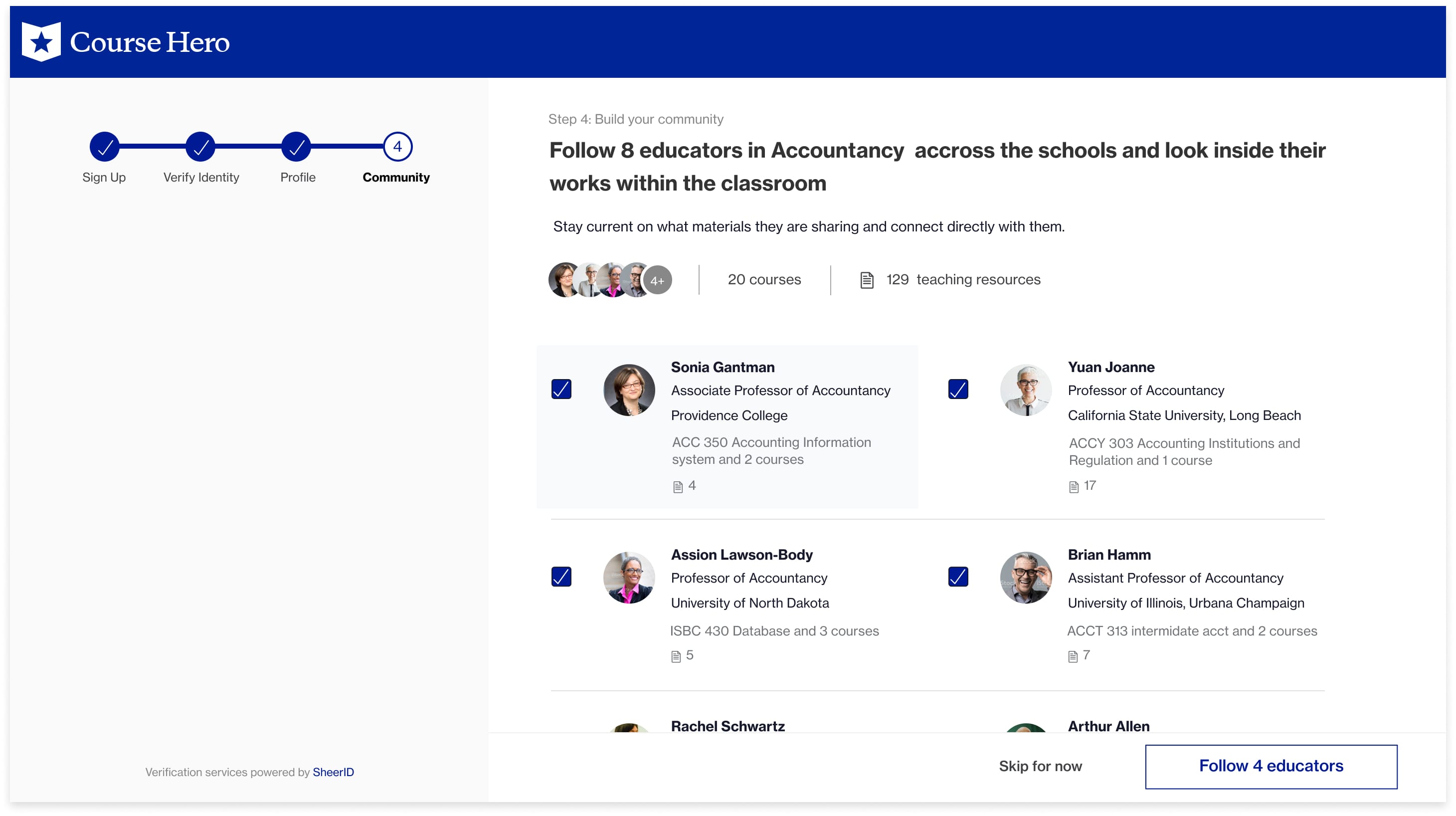Click Sonia Gantman's resource count document icon

678,487
